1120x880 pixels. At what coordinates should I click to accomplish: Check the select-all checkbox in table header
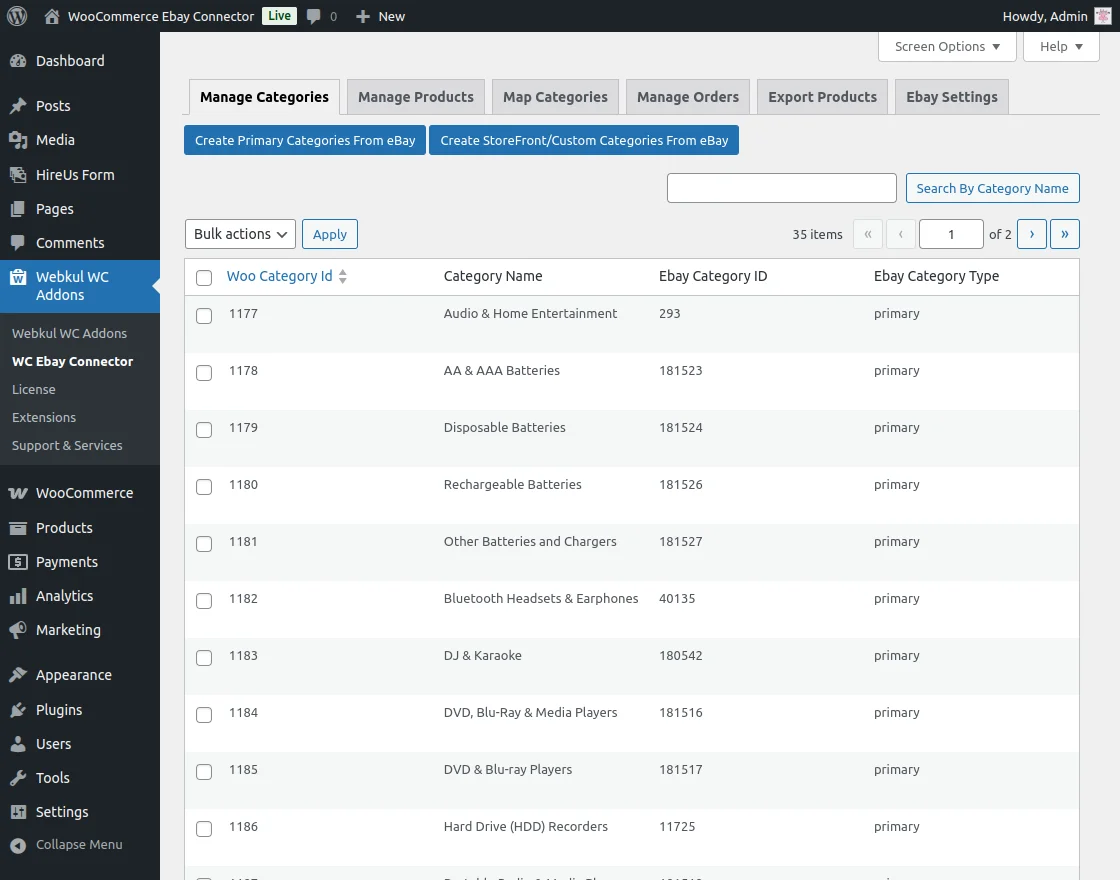pos(204,278)
